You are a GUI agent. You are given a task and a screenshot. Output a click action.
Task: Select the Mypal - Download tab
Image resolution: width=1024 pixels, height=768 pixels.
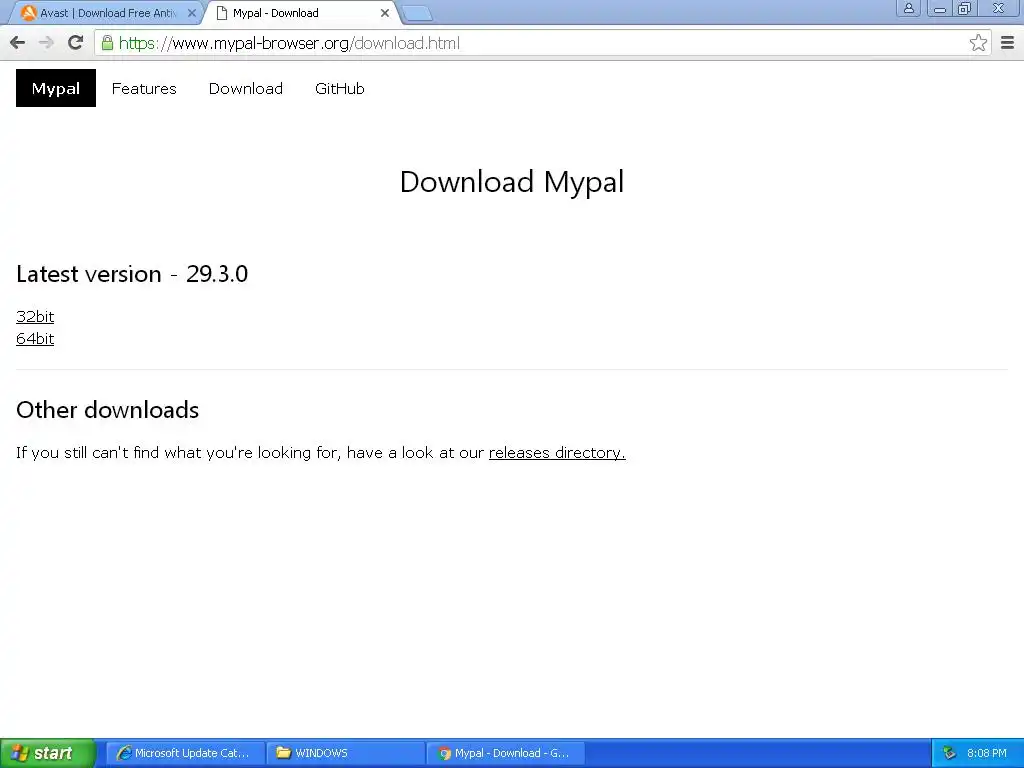(x=302, y=13)
